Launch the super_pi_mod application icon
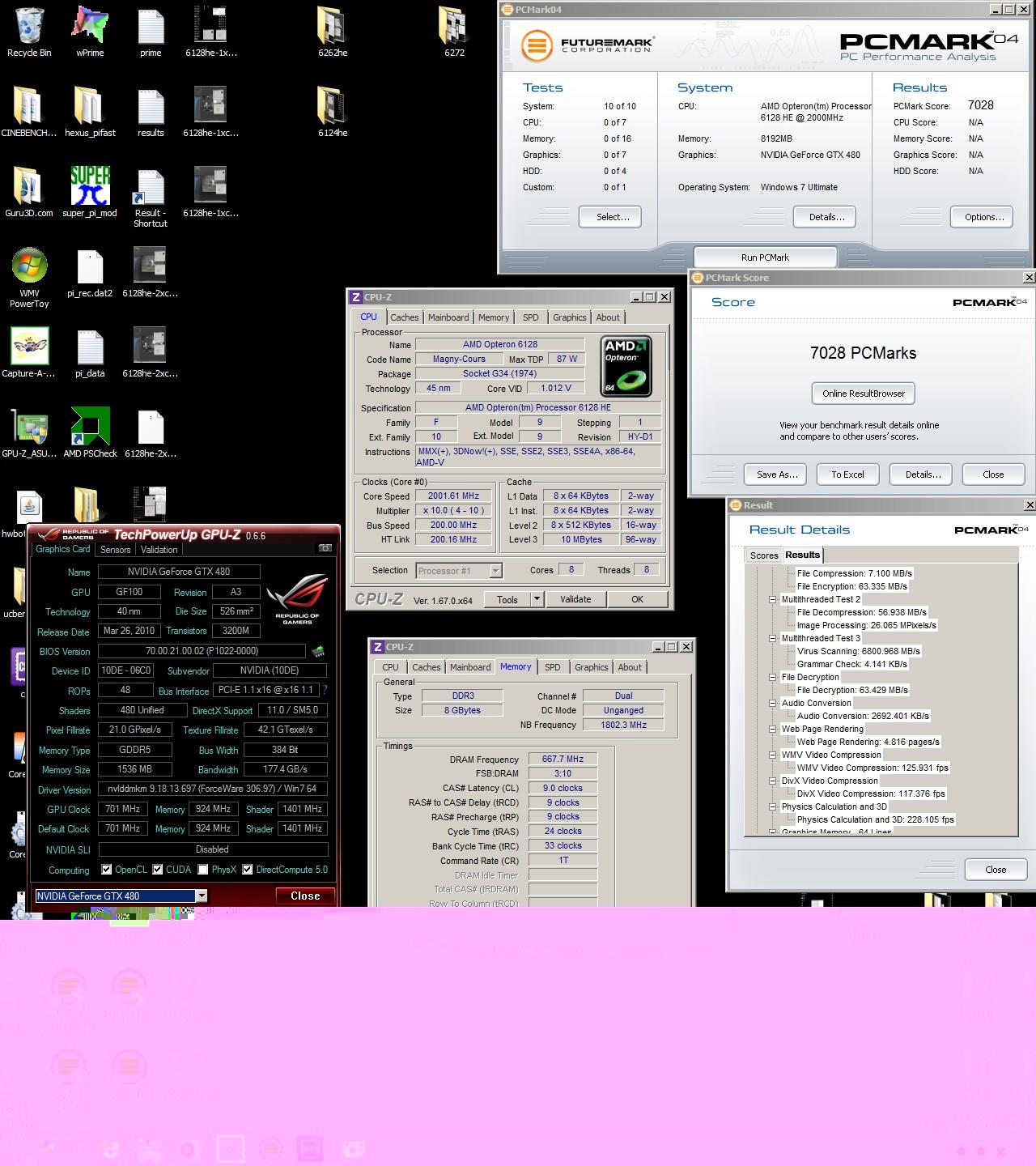Screen dimensions: 1036x1166 point(90,192)
